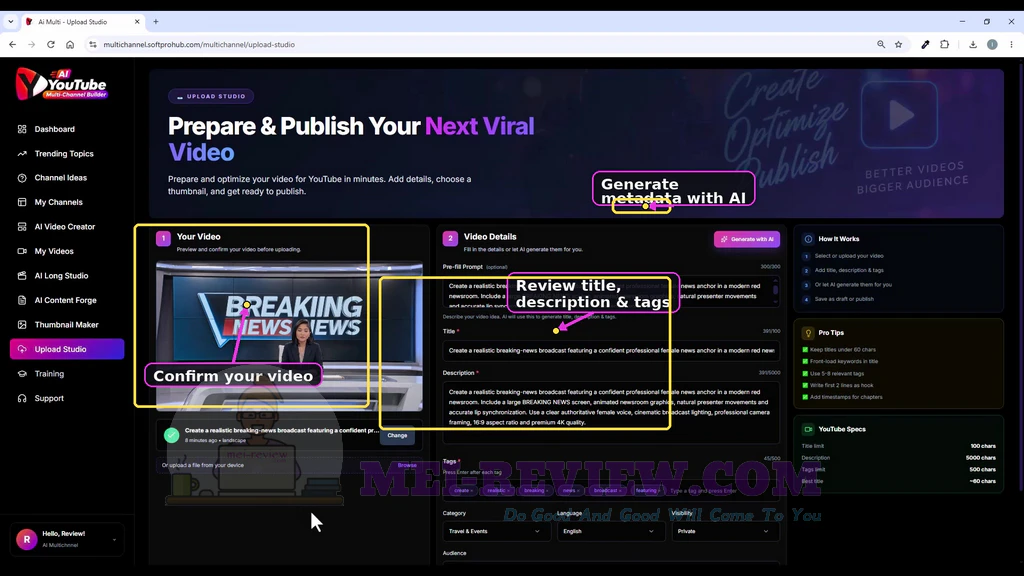Viewport: 1024px width, 576px height.
Task: Click the YouTube Specs camera icon
Action: (x=808, y=429)
